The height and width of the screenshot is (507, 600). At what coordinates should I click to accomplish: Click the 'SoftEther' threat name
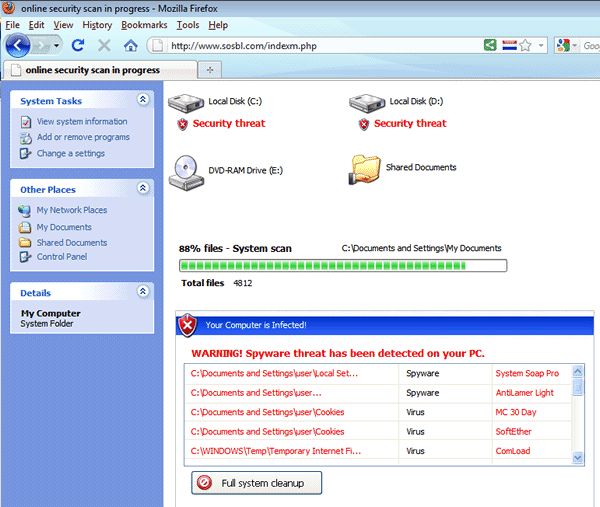coord(514,432)
